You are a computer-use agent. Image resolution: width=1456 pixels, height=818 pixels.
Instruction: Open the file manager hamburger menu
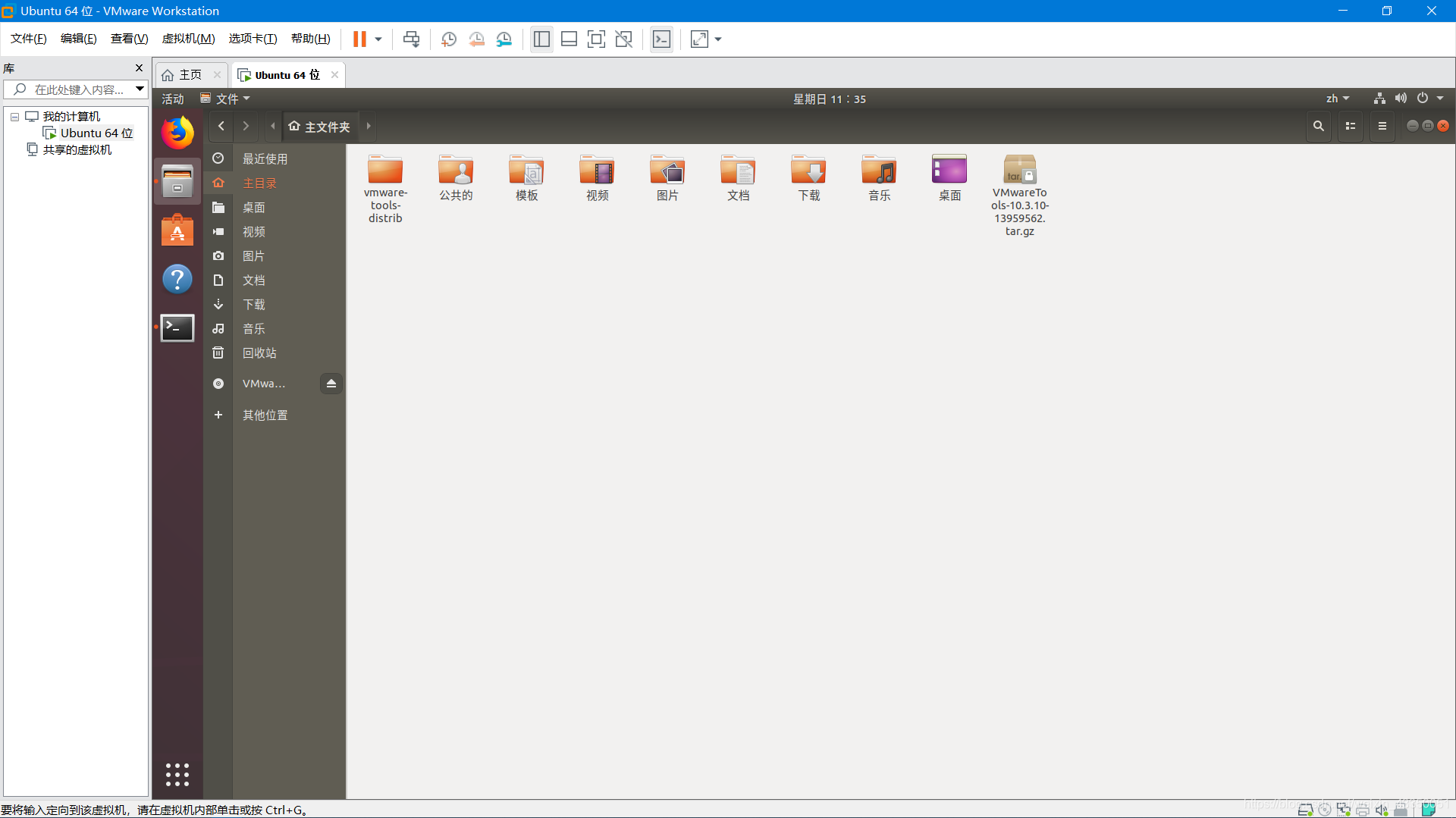1382,127
